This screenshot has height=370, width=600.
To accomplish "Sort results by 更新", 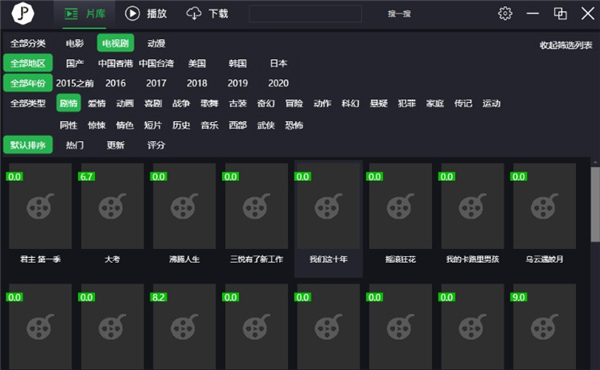I will click(116, 145).
